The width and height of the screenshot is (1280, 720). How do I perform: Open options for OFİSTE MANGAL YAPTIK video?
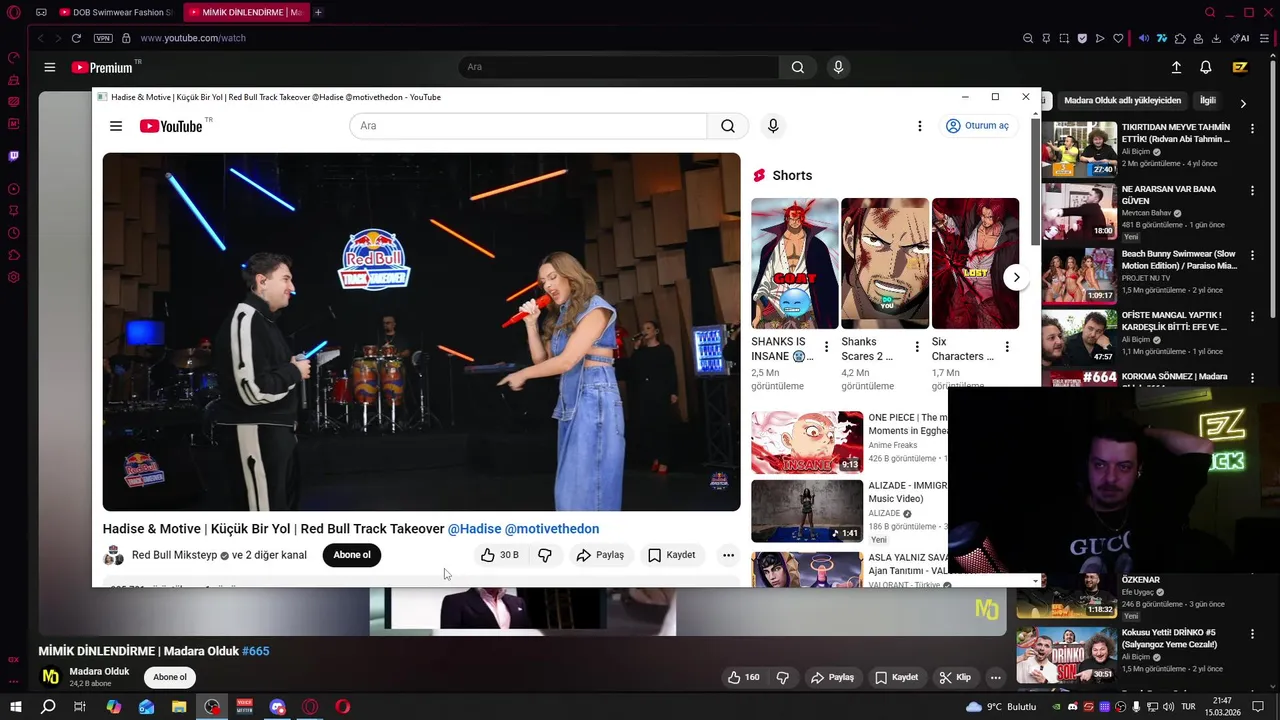(x=1253, y=316)
